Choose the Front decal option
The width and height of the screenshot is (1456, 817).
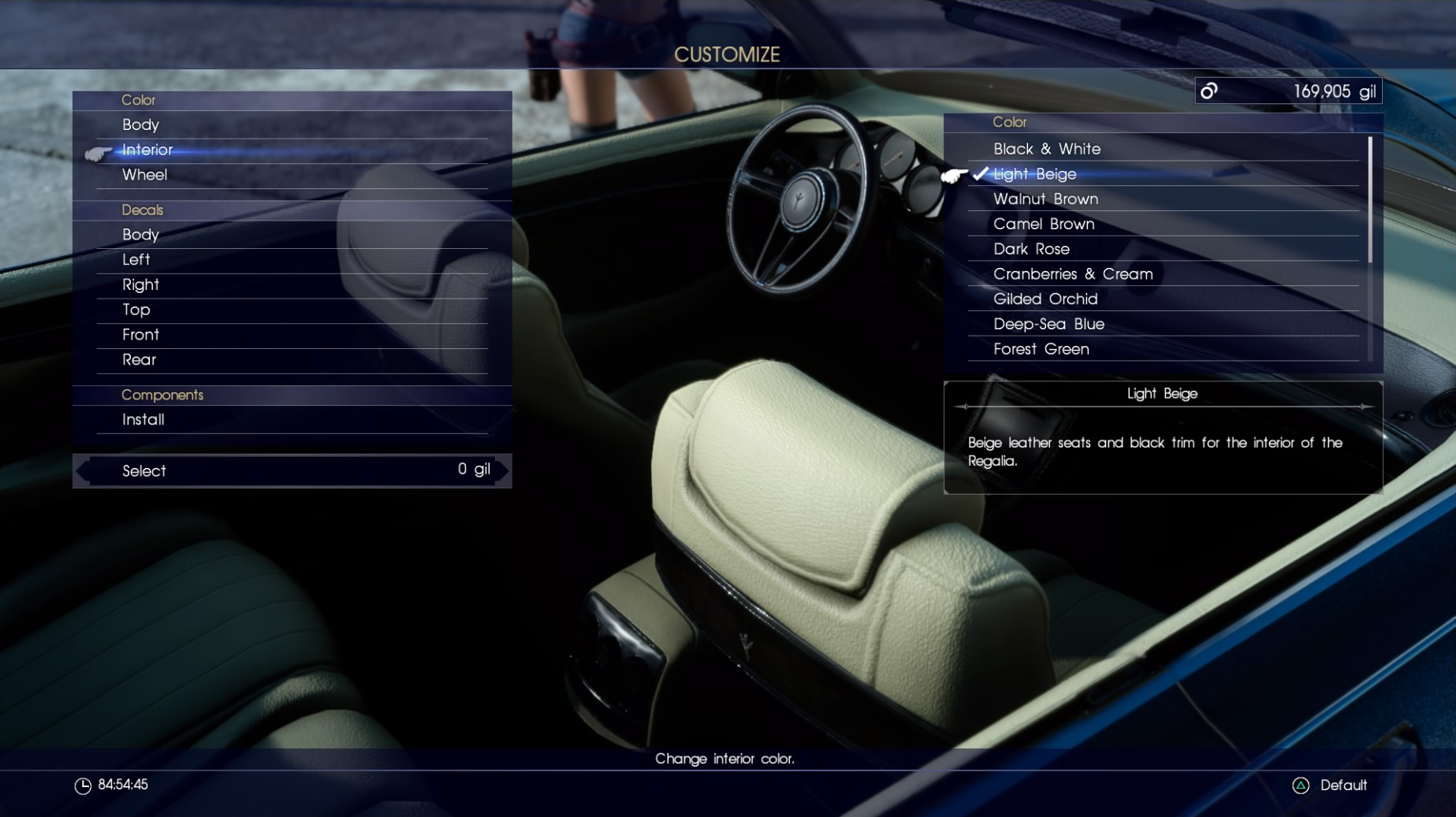pyautogui.click(x=292, y=335)
